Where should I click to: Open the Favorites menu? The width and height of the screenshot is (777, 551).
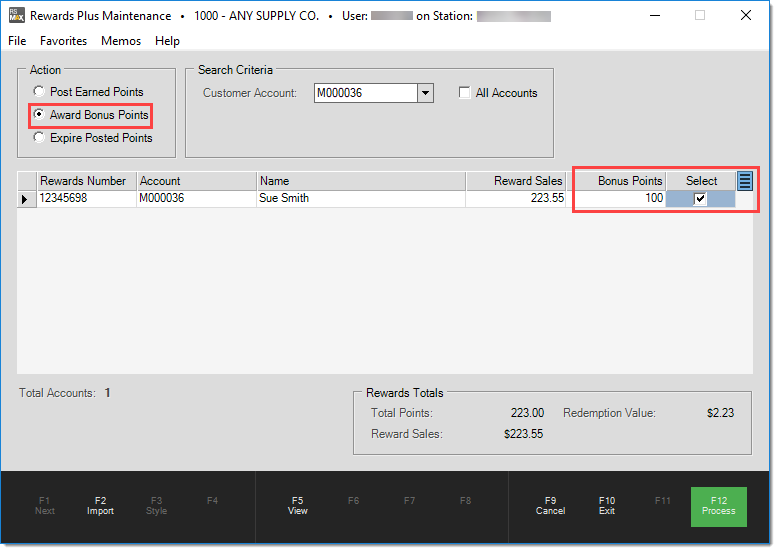(x=63, y=41)
